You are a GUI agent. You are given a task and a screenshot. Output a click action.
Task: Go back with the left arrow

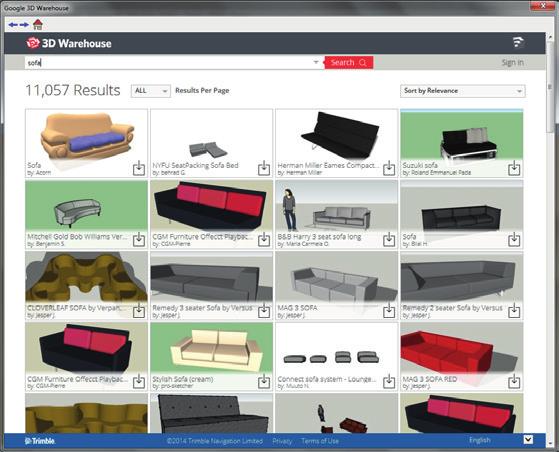[13, 25]
